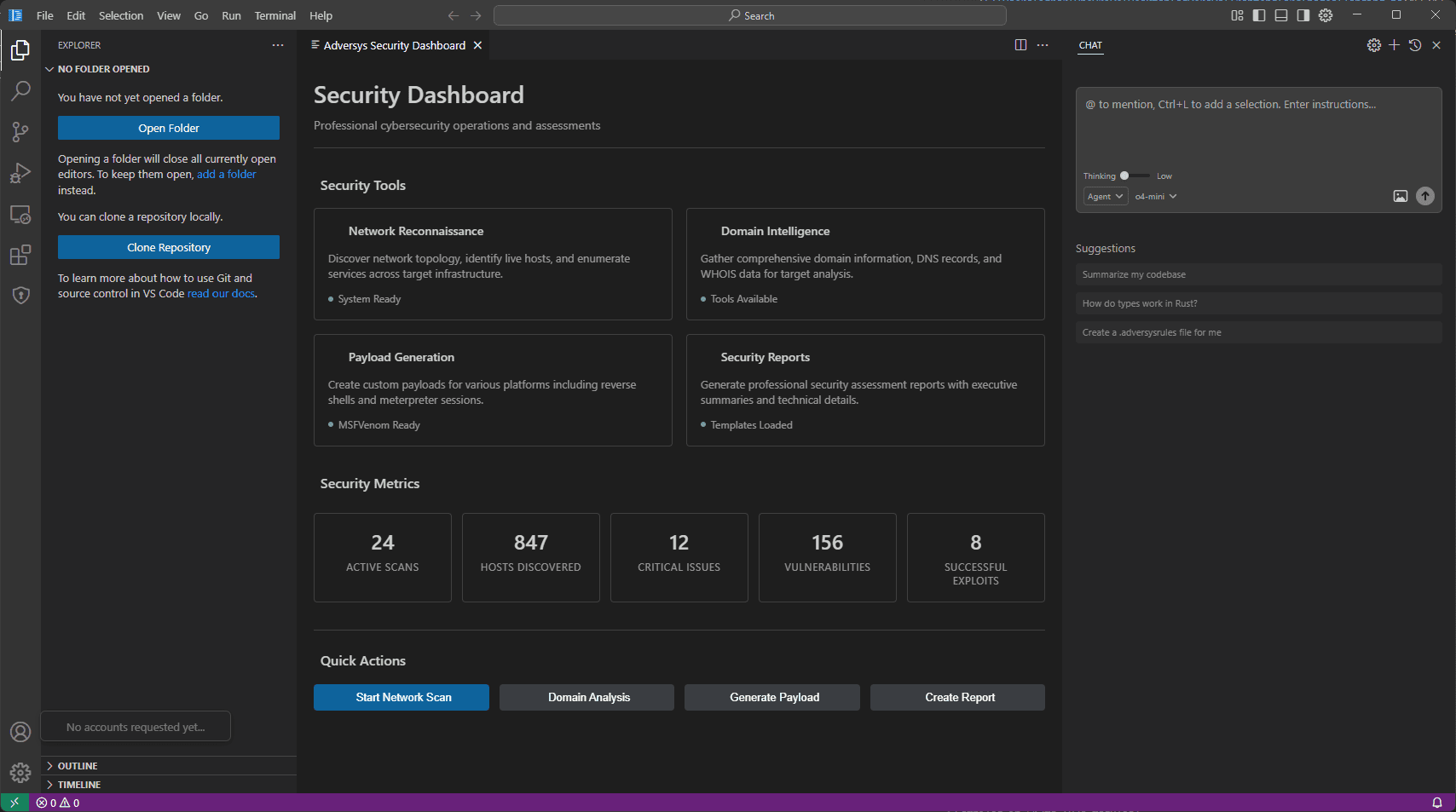Open the Search view in the activity bar
The height and width of the screenshot is (812, 1456).
pos(20,91)
